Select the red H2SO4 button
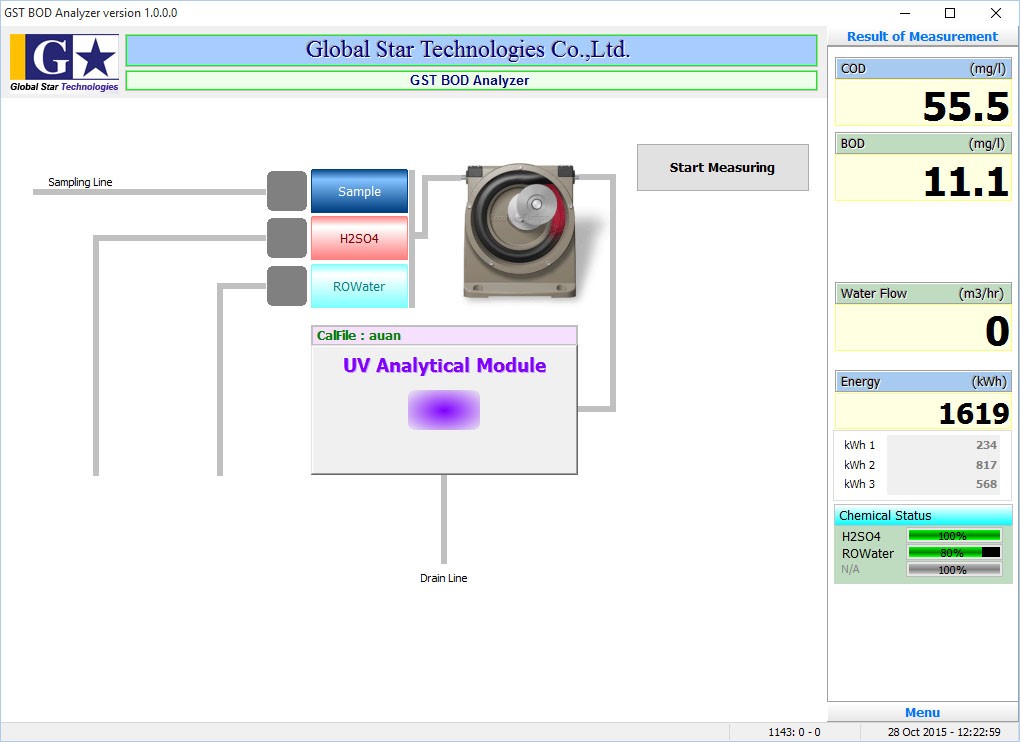This screenshot has height=742, width=1020. [359, 239]
